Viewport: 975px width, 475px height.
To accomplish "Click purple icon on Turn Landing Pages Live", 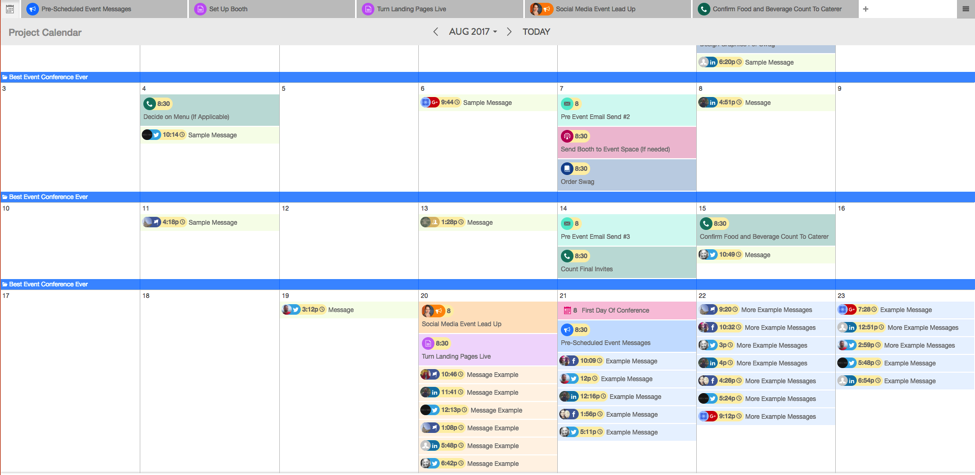I will (428, 343).
